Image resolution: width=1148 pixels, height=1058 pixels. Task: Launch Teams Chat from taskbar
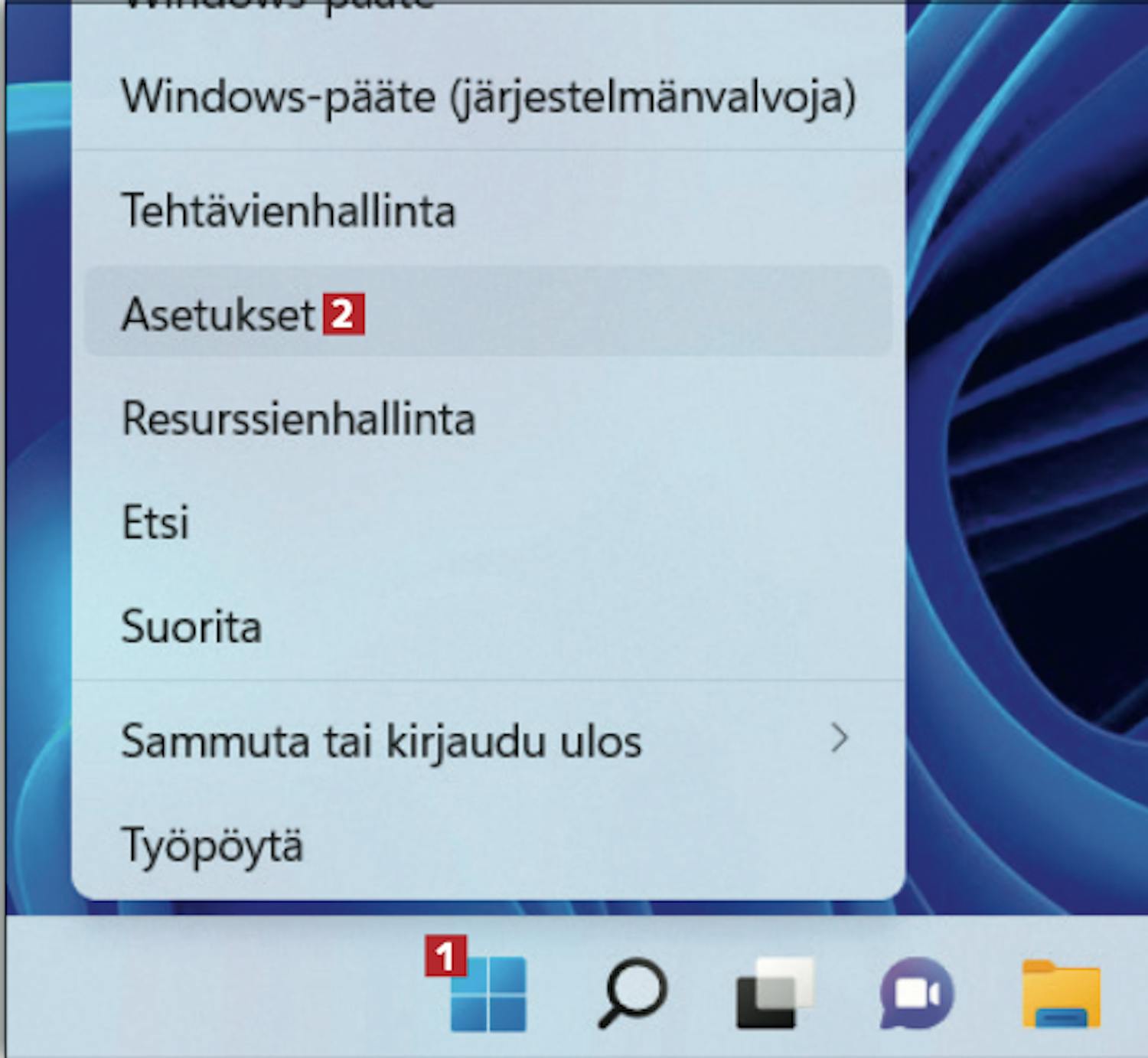[x=917, y=993]
